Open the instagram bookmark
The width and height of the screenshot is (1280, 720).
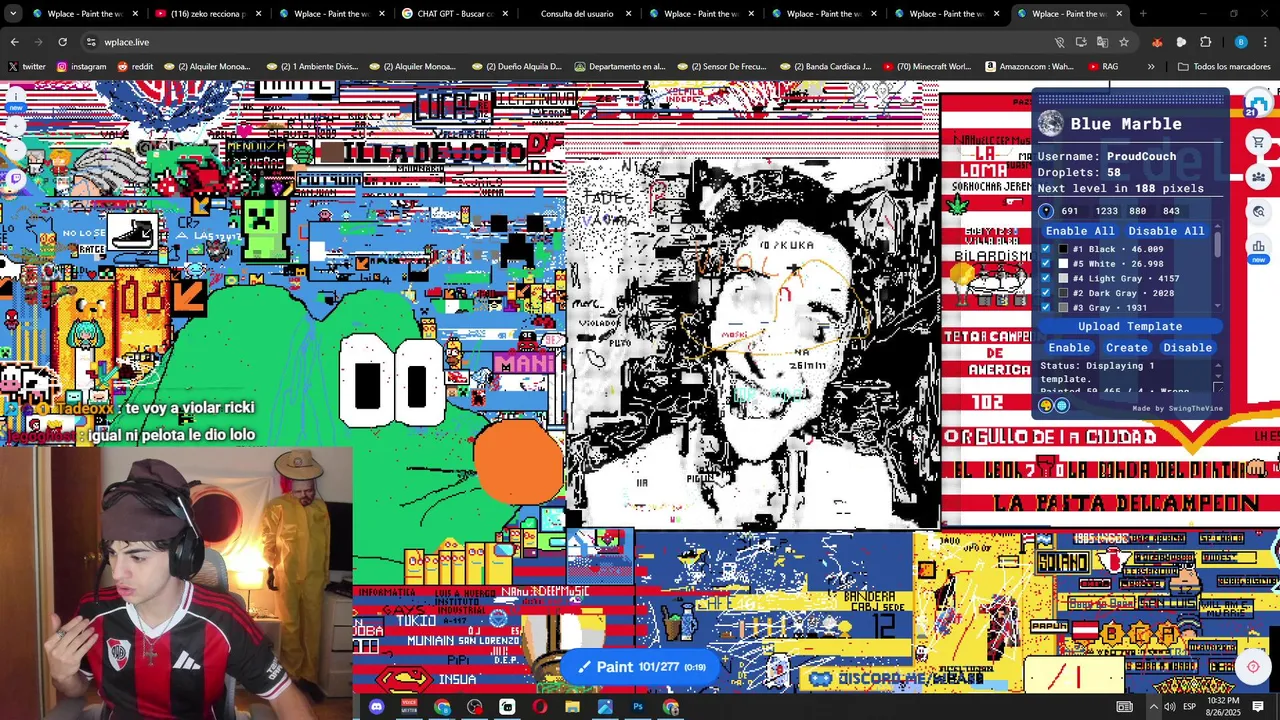click(x=81, y=67)
